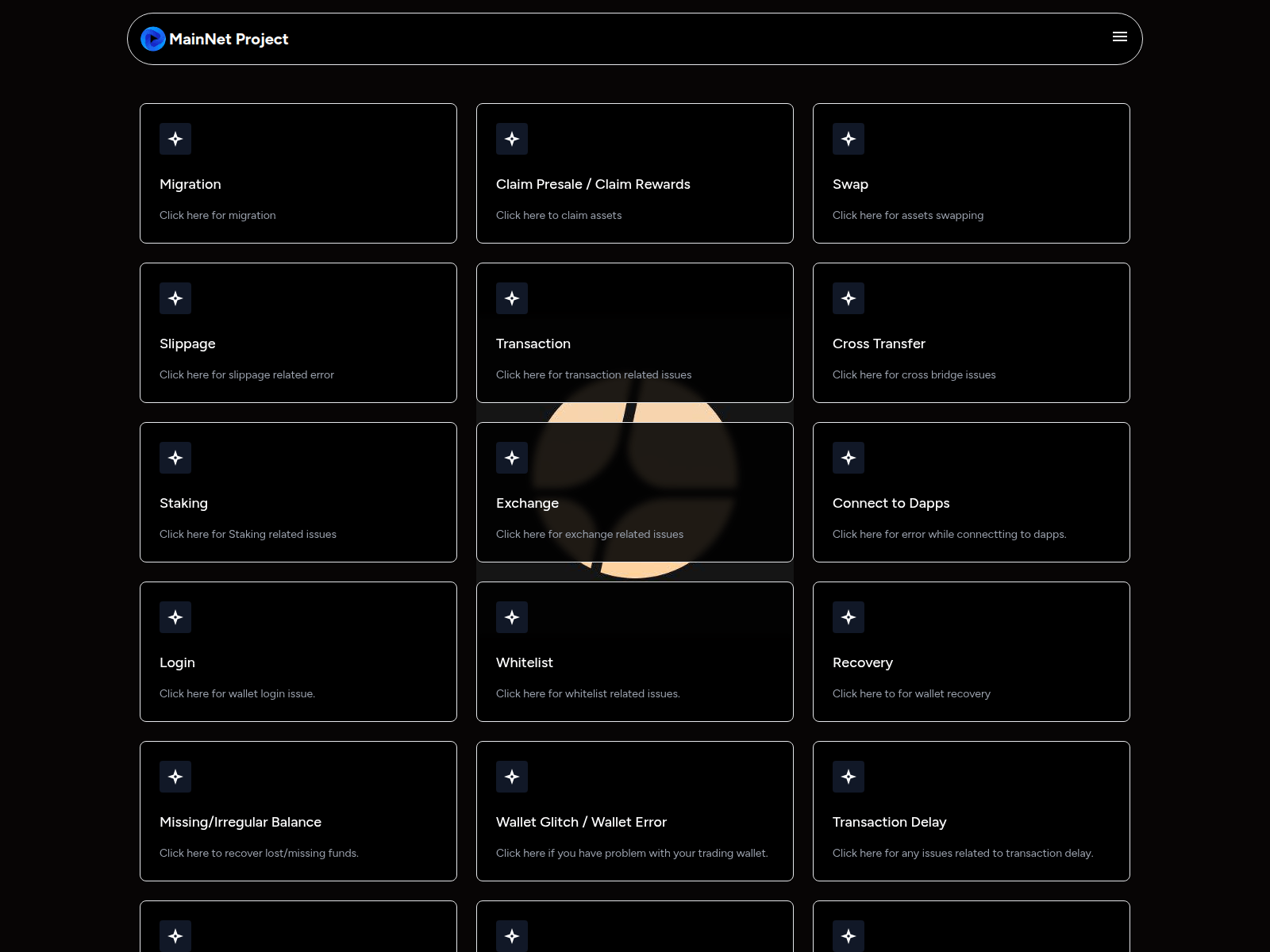Choose the Slippage title
Screen dimensions: 1270x952
[x=187, y=344]
